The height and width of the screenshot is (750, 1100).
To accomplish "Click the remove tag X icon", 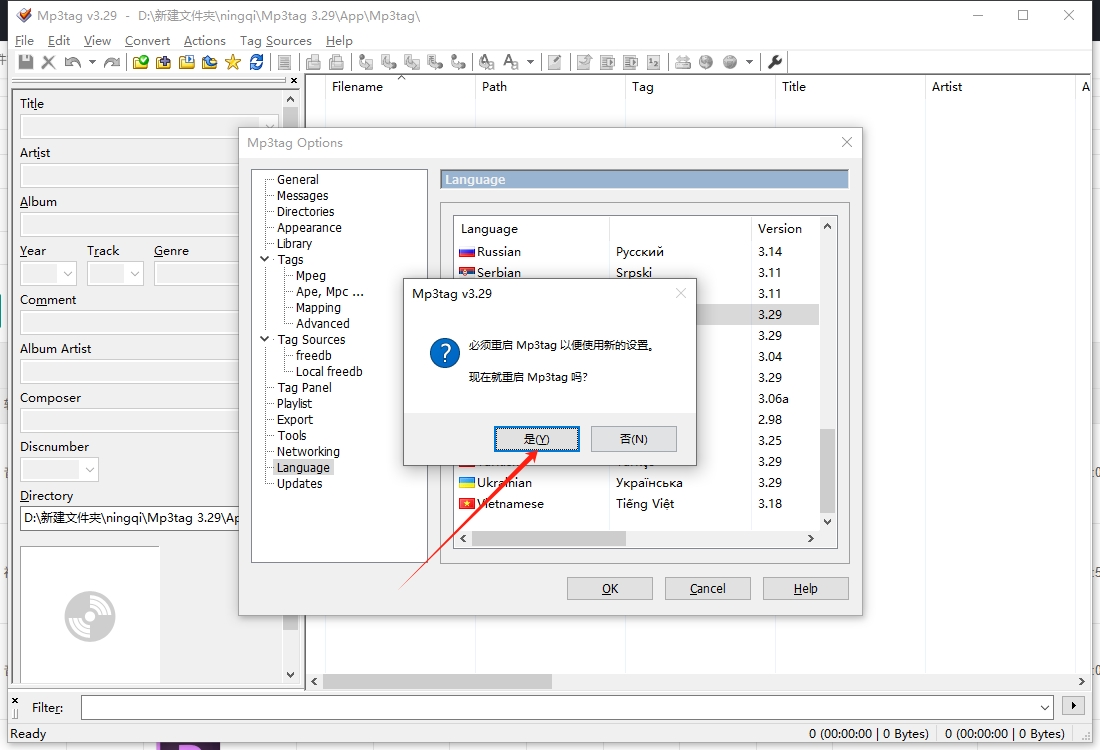I will tap(48, 62).
